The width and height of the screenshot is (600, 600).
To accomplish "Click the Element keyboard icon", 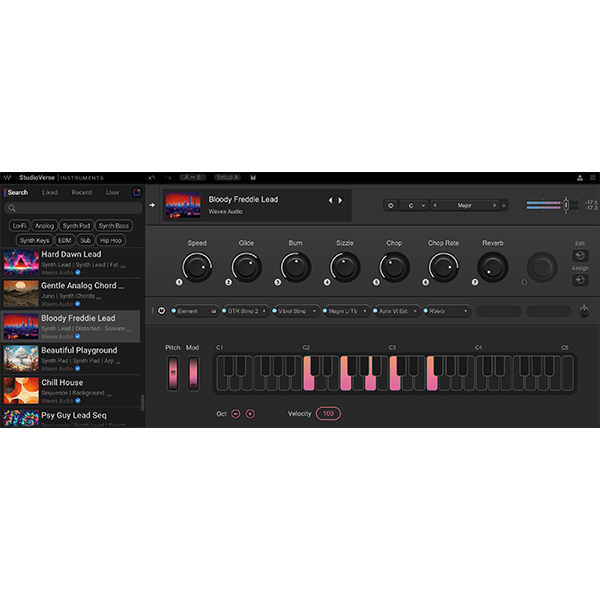I will (214, 311).
